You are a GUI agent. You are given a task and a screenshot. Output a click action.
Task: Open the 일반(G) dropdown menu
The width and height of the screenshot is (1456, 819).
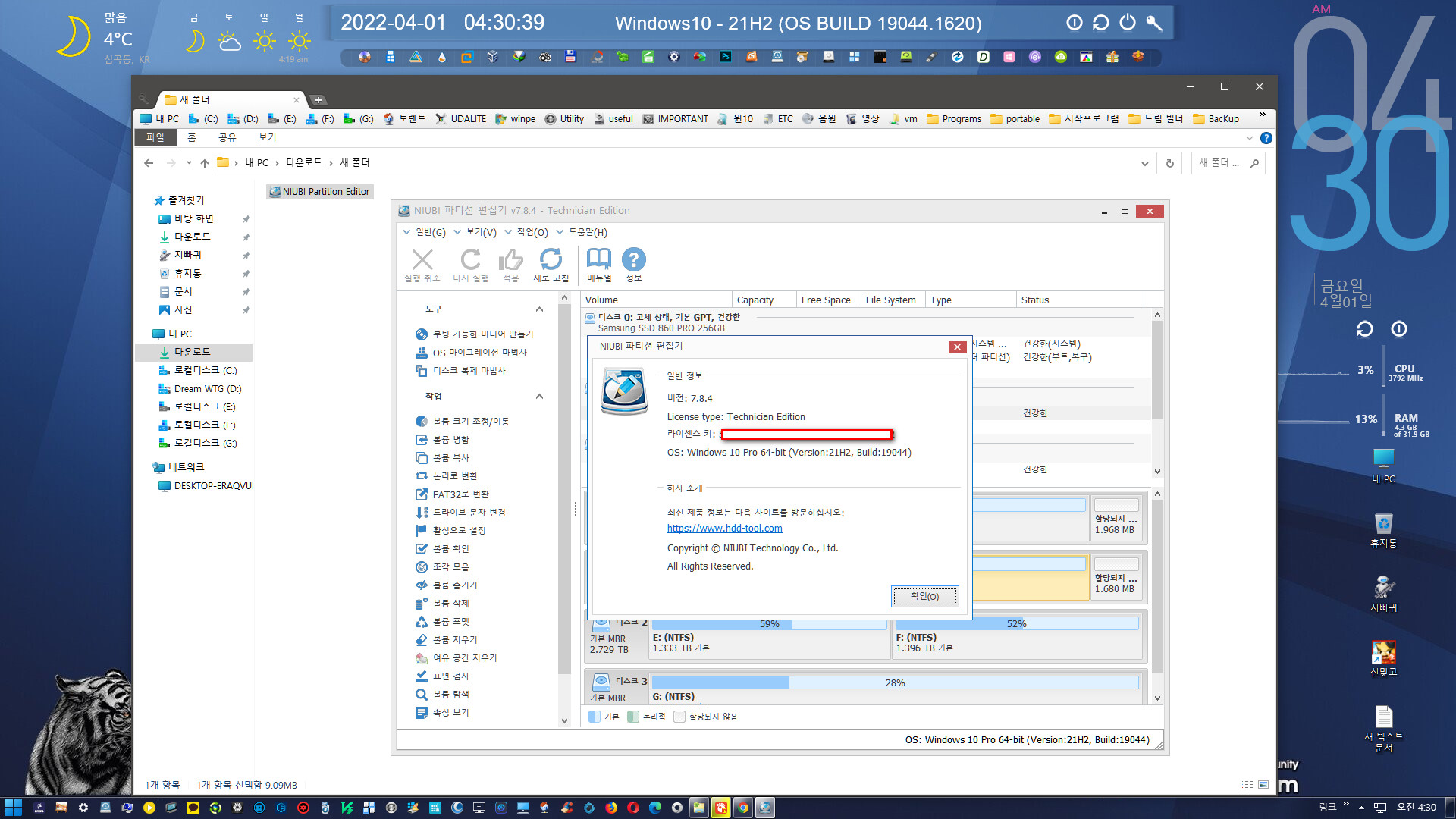click(x=424, y=232)
